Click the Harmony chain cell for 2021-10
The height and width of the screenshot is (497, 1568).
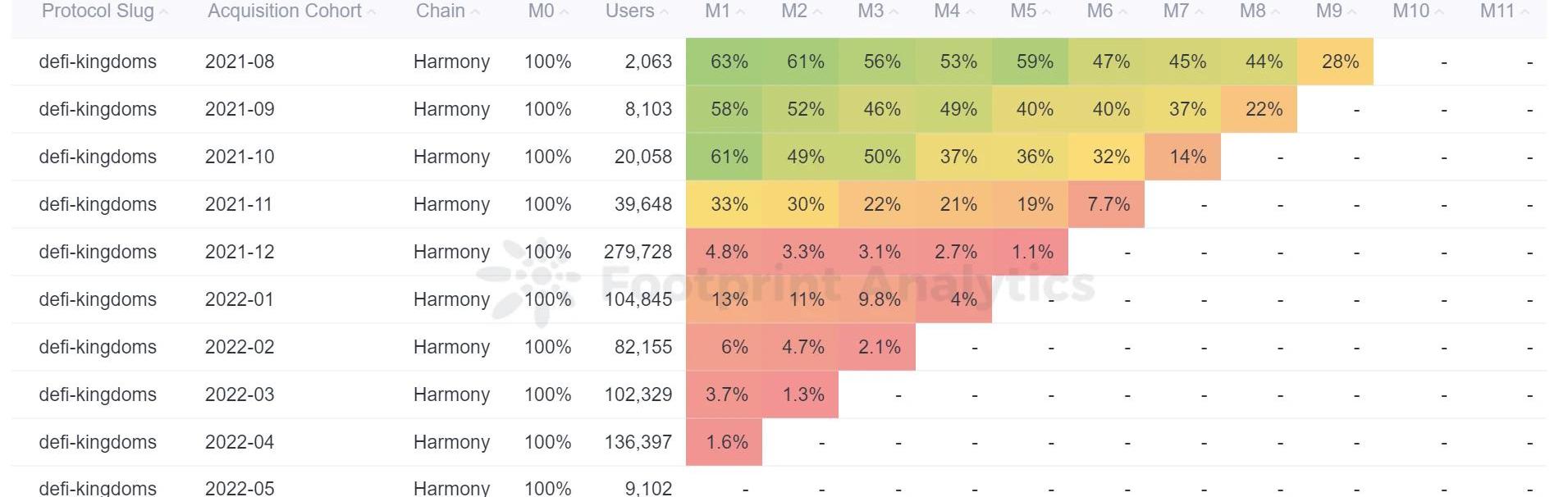pos(451,157)
